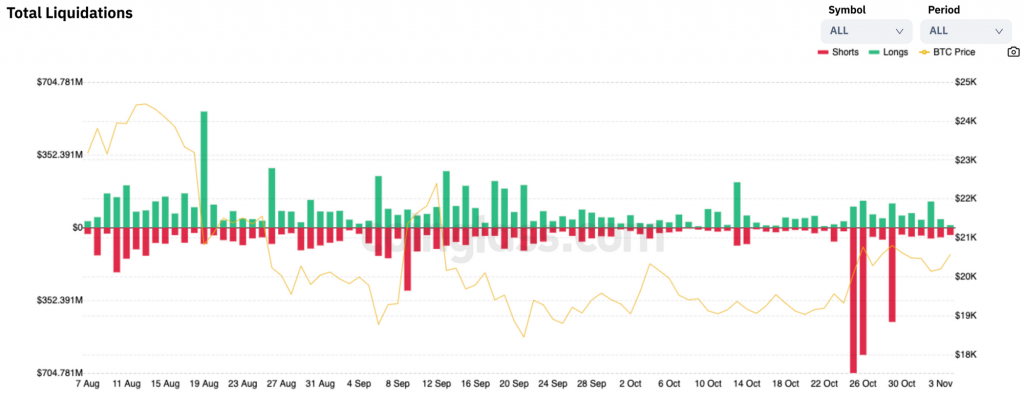Click the 6 Oct x-axis label
Screen dimensions: 1024x398
pos(669,384)
